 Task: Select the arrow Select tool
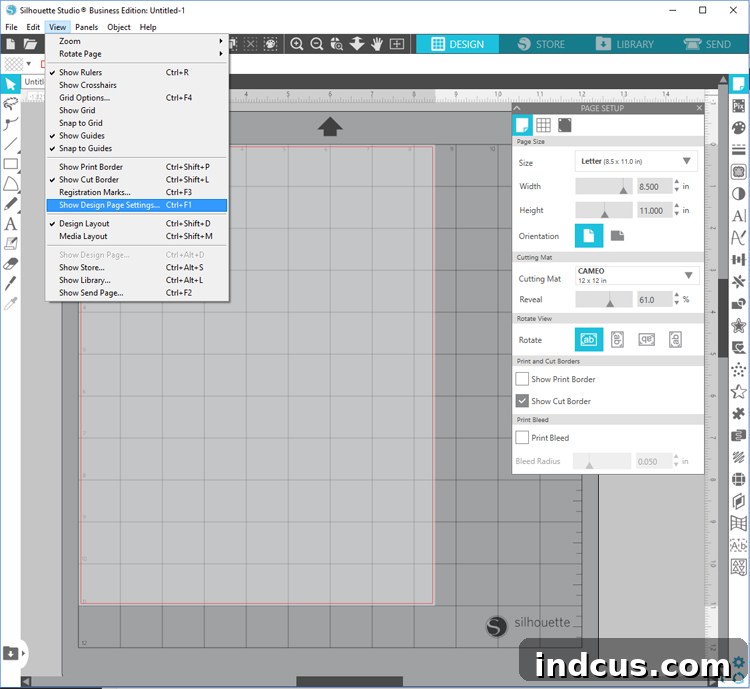click(x=11, y=84)
